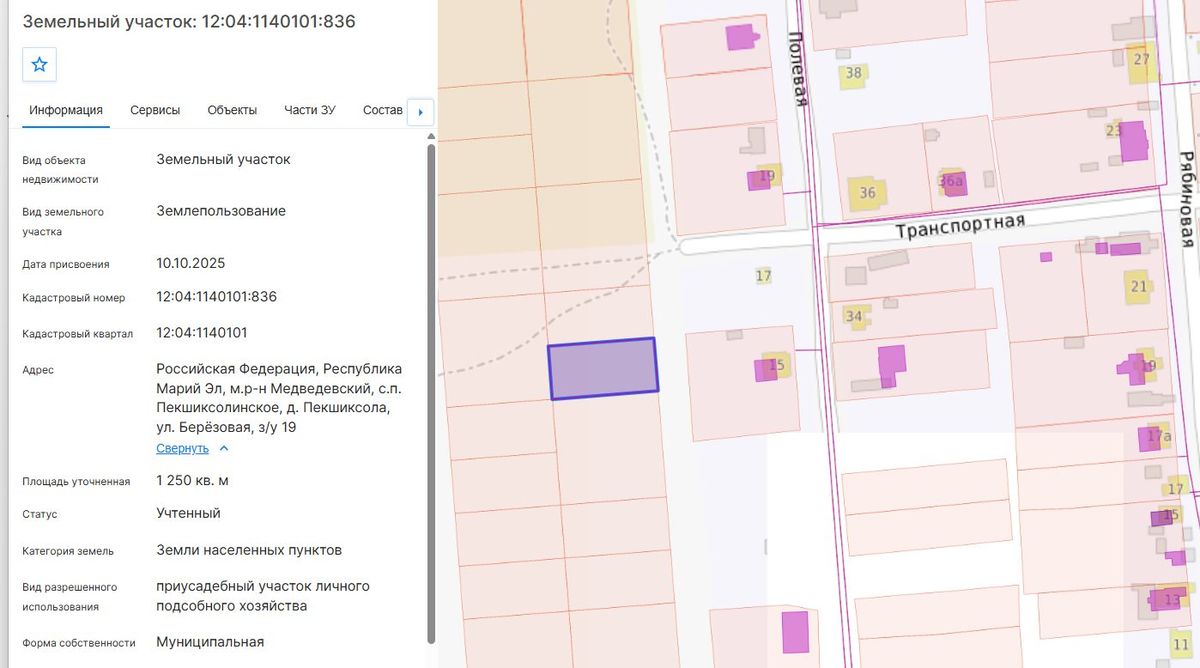
Task: Select the Части ЗУ tab
Action: [310, 110]
